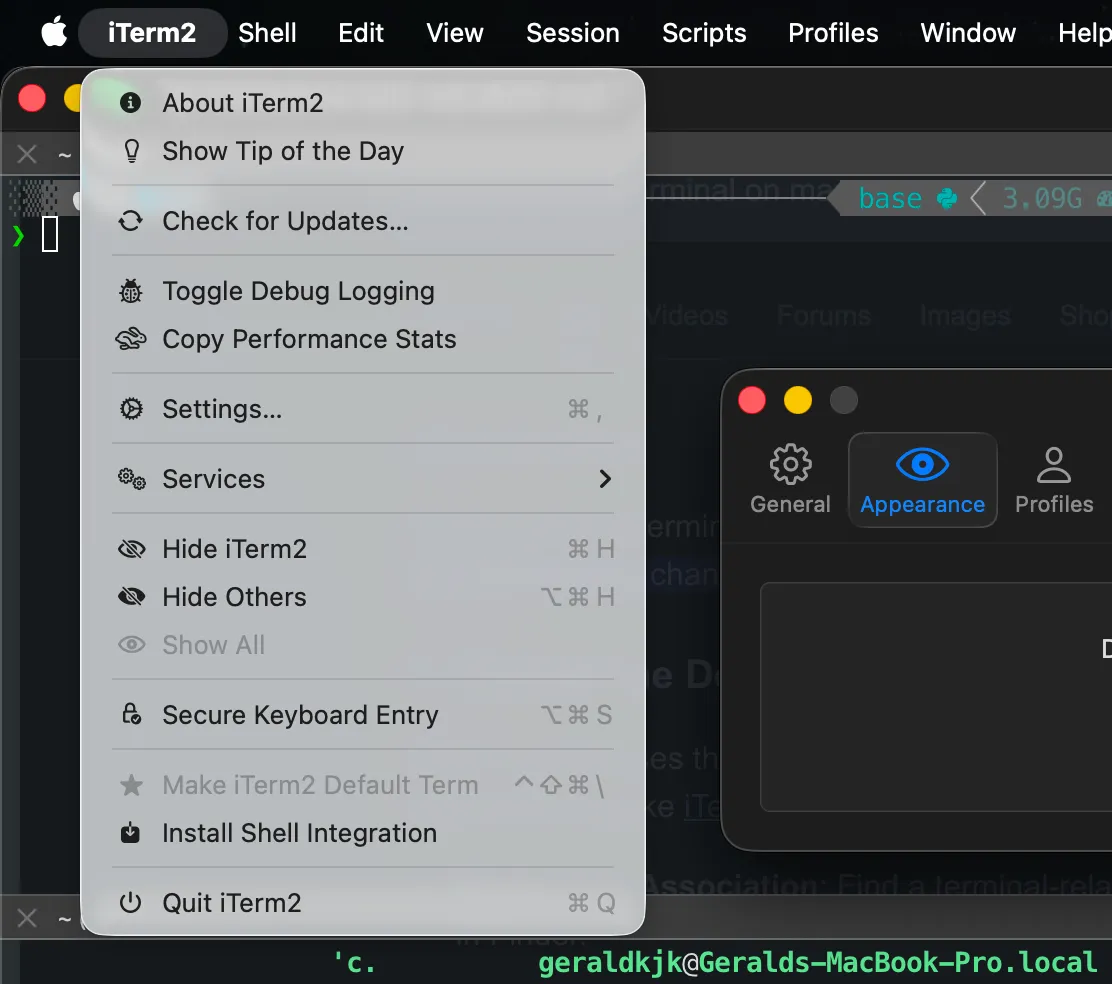Close the iTerm2 window with red button

click(32, 98)
